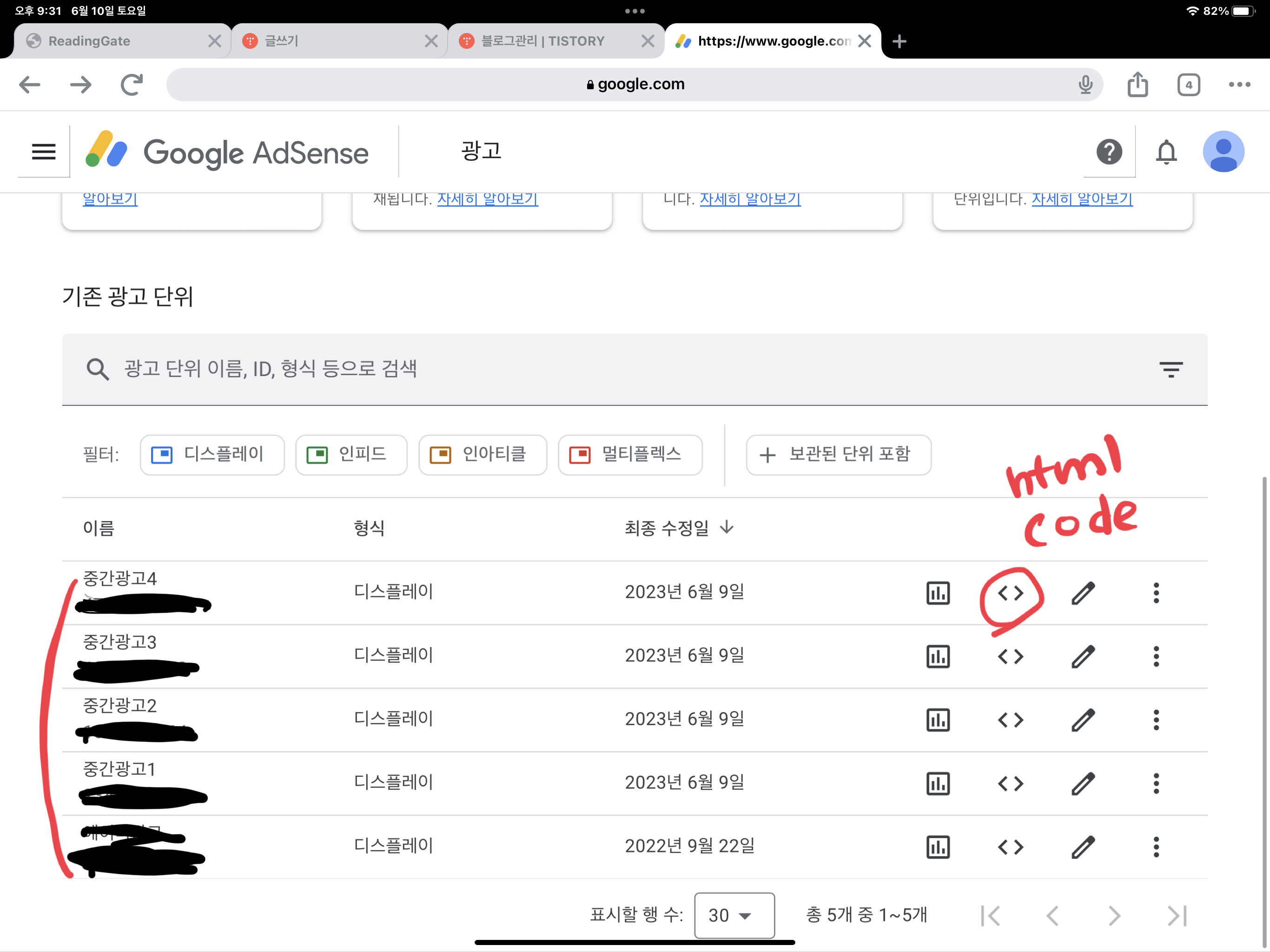The height and width of the screenshot is (952, 1270).
Task: Toggle the 멀티플렉스 filter chip
Action: [x=630, y=455]
